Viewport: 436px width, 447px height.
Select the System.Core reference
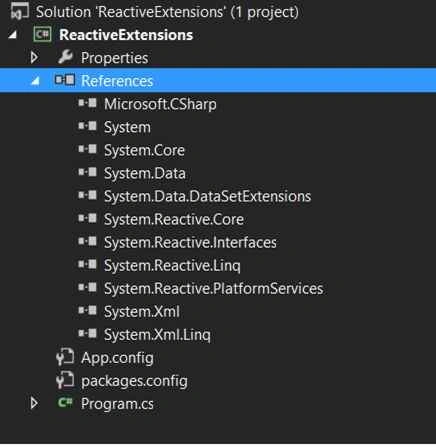point(144,150)
